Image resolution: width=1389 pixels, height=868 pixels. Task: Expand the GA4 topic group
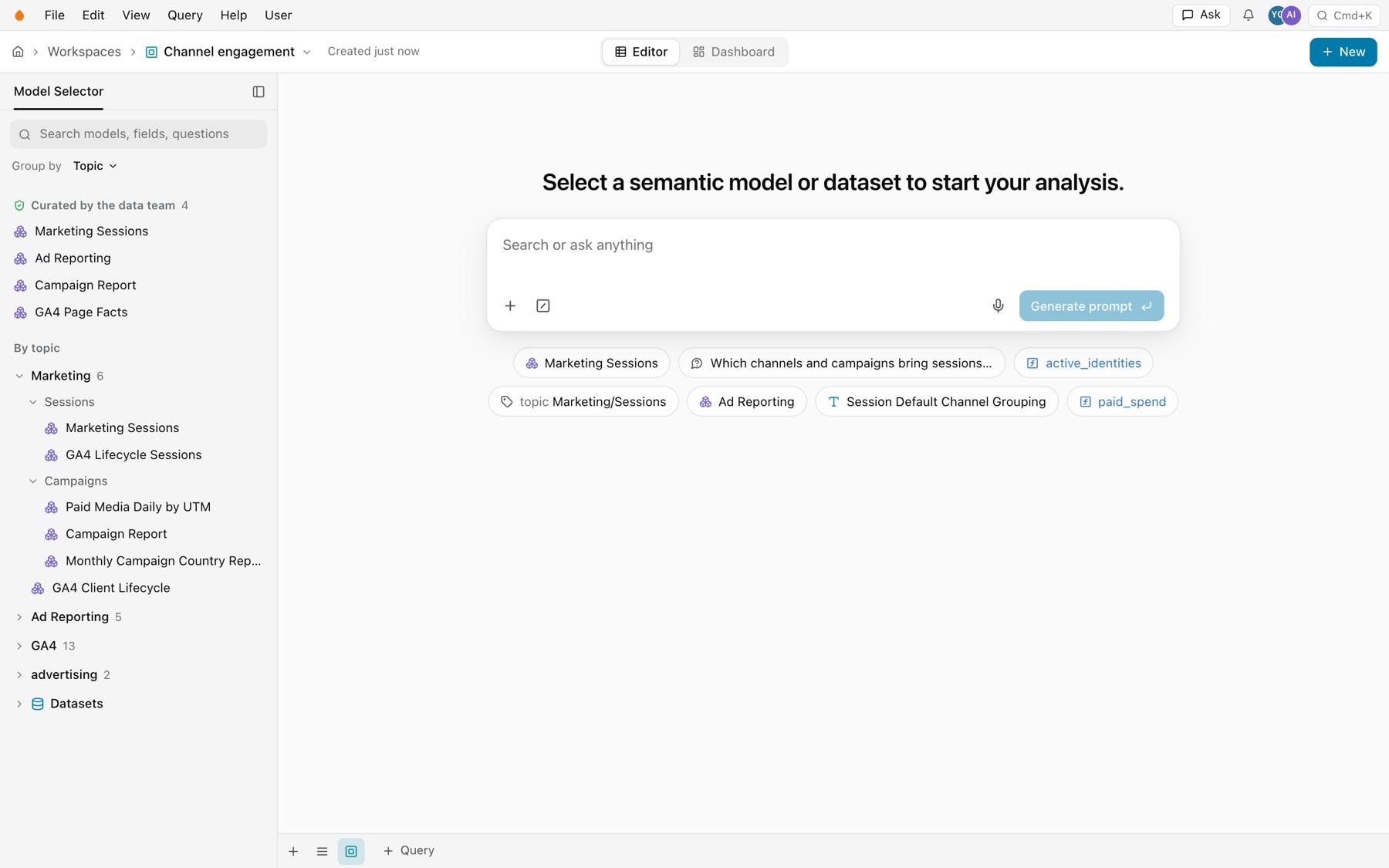(x=19, y=646)
